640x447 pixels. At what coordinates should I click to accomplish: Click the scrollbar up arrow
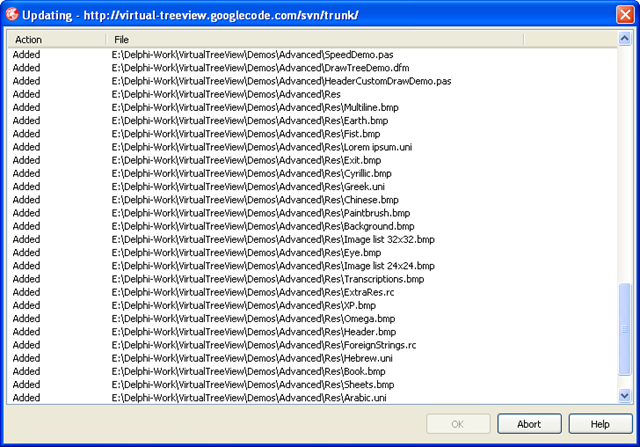point(624,39)
